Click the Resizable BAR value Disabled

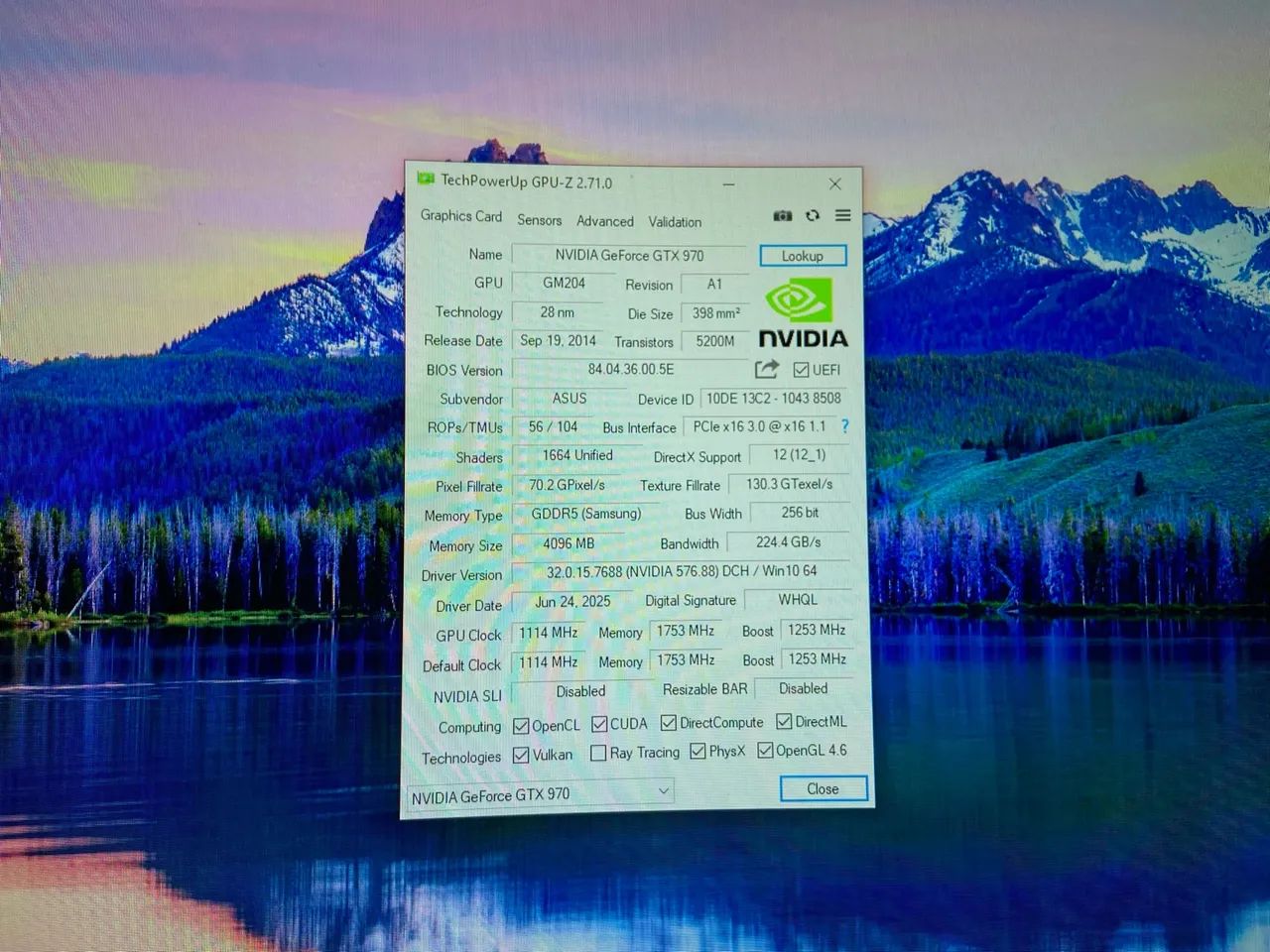pyautogui.click(x=803, y=688)
